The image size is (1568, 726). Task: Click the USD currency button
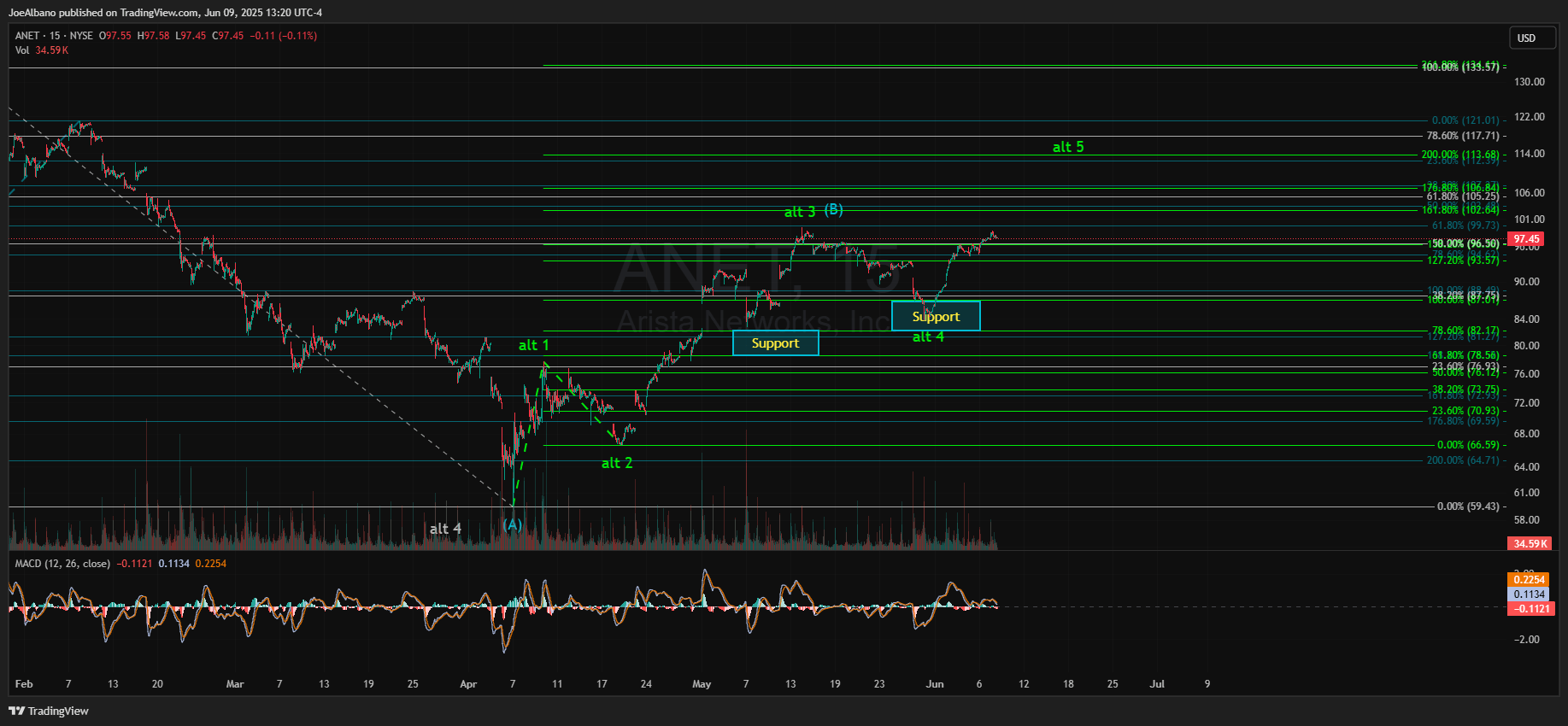[1531, 38]
